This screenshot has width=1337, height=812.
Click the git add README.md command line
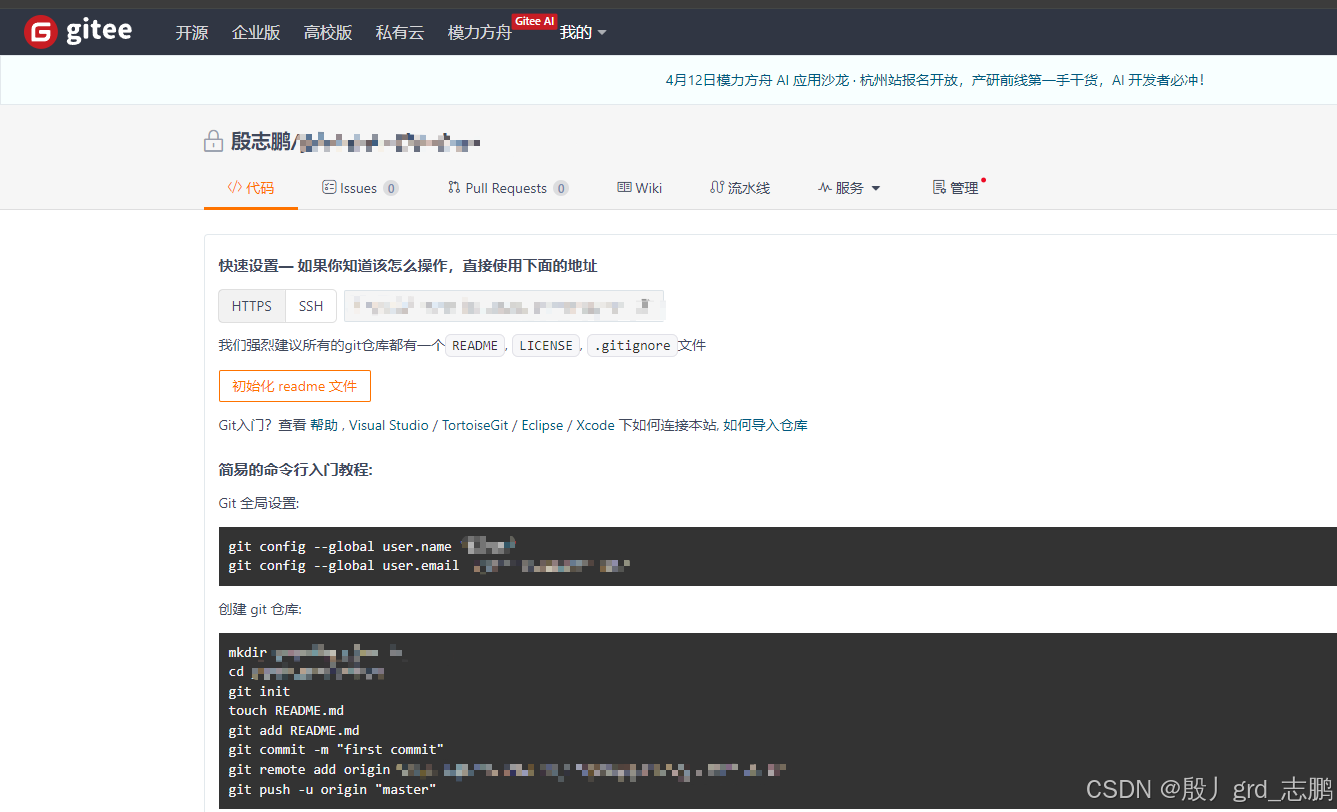(294, 731)
